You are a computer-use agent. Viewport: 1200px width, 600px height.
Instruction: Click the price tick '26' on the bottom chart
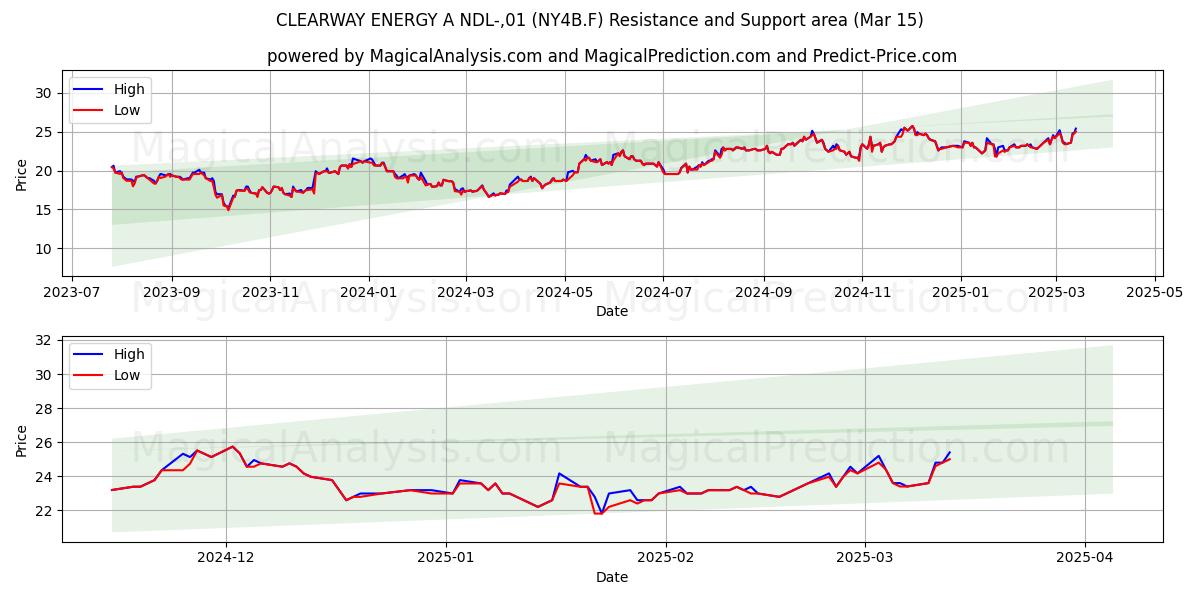[45, 442]
